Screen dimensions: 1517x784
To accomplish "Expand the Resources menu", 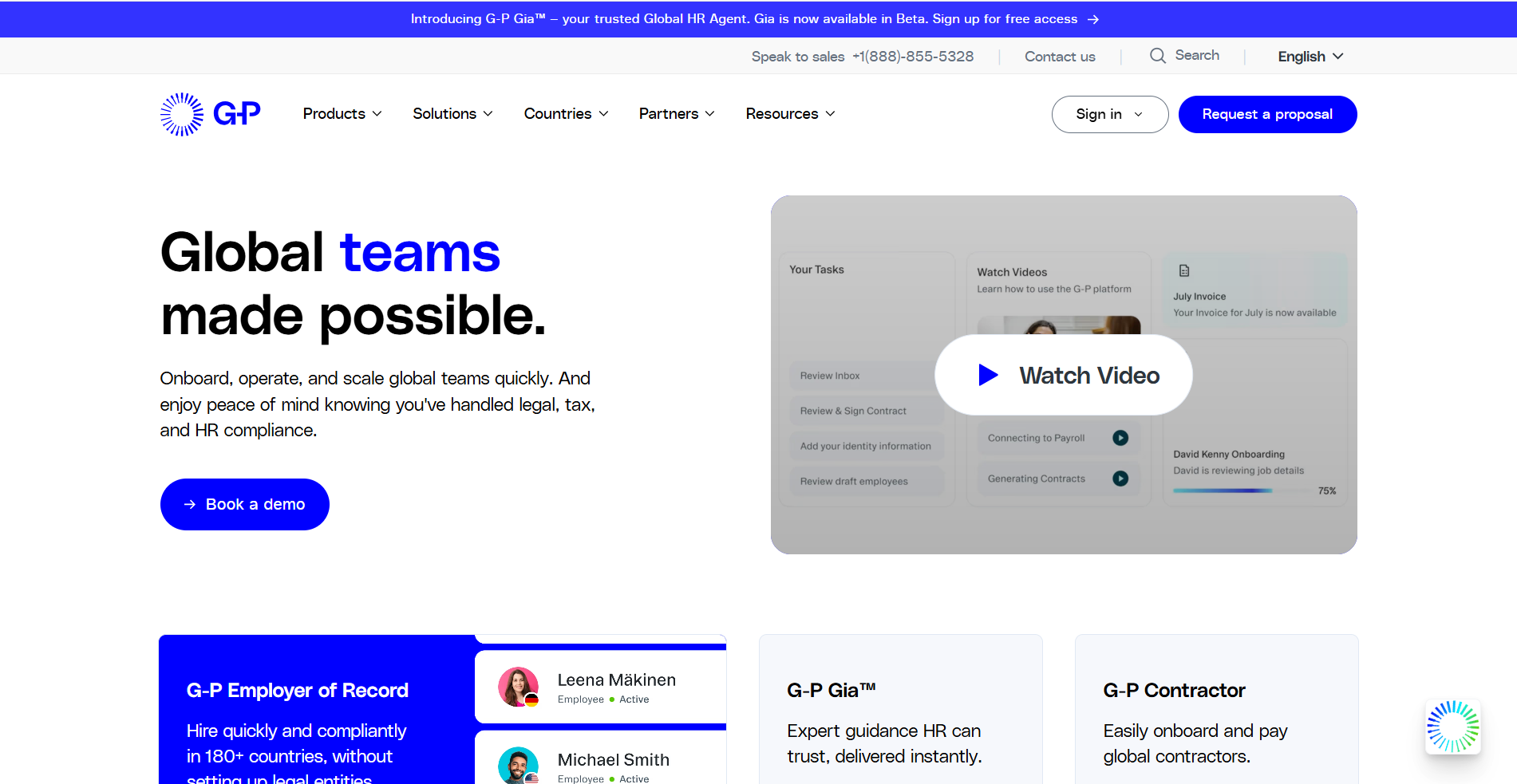I will coord(790,114).
